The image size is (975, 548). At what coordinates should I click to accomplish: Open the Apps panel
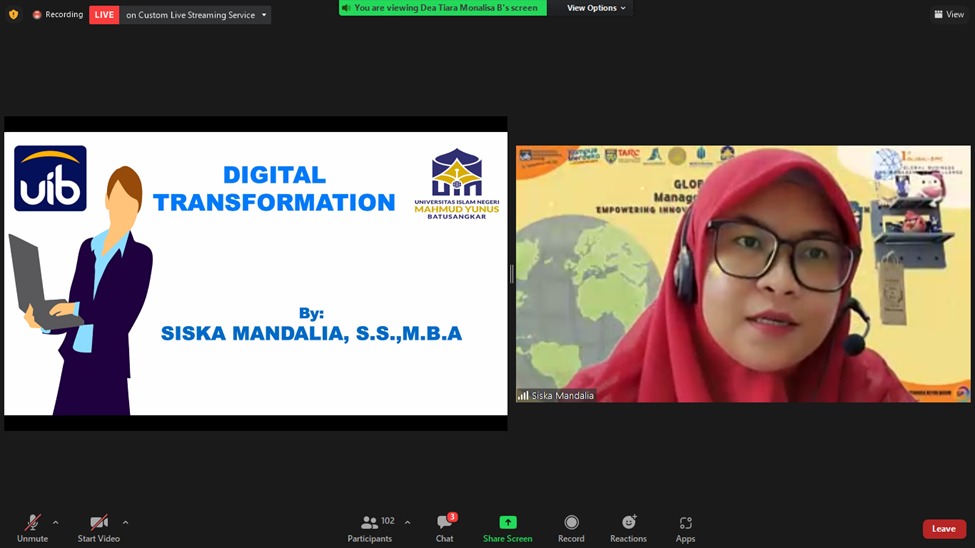pyautogui.click(x=685, y=528)
